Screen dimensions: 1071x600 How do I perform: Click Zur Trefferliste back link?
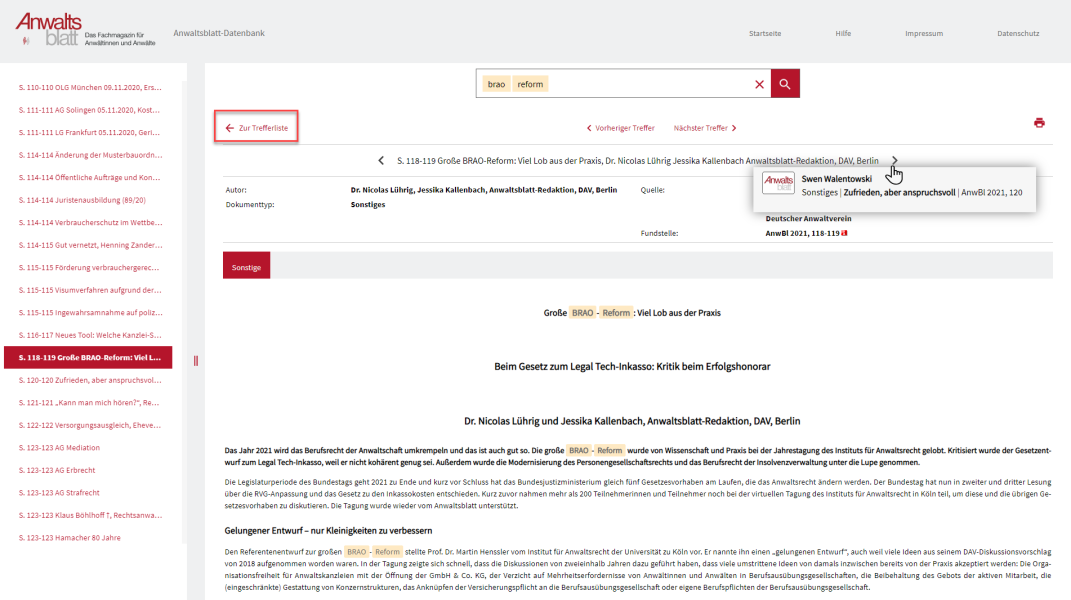point(257,128)
